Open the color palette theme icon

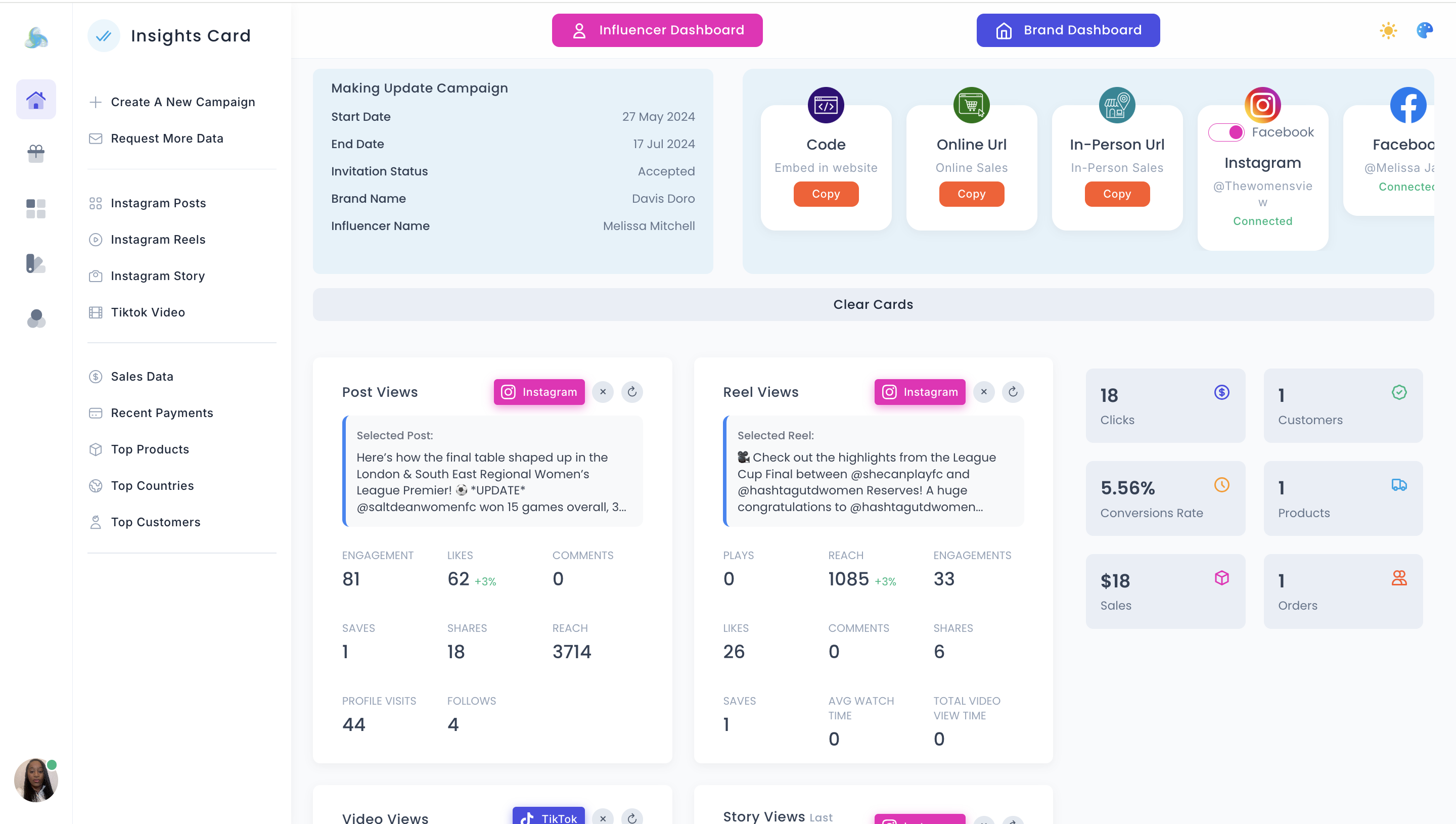[x=1424, y=30]
